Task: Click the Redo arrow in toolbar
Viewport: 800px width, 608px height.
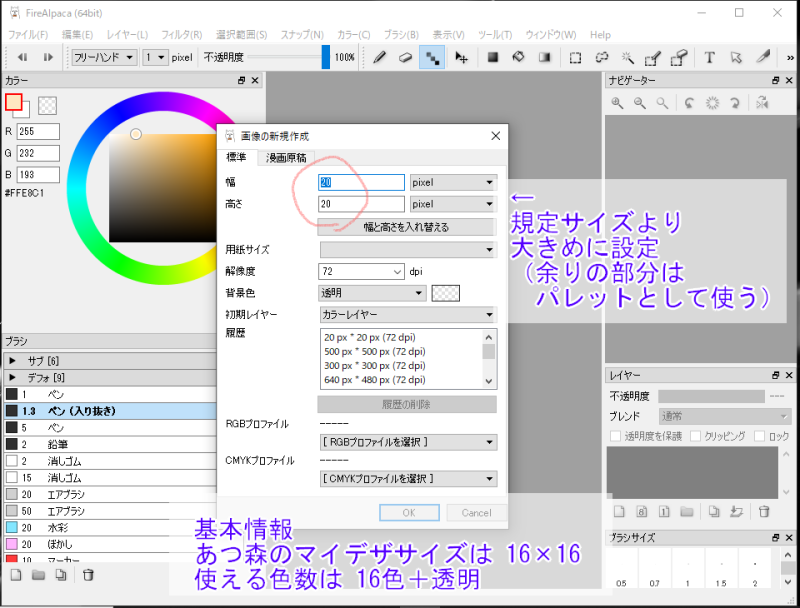Action: point(48,57)
